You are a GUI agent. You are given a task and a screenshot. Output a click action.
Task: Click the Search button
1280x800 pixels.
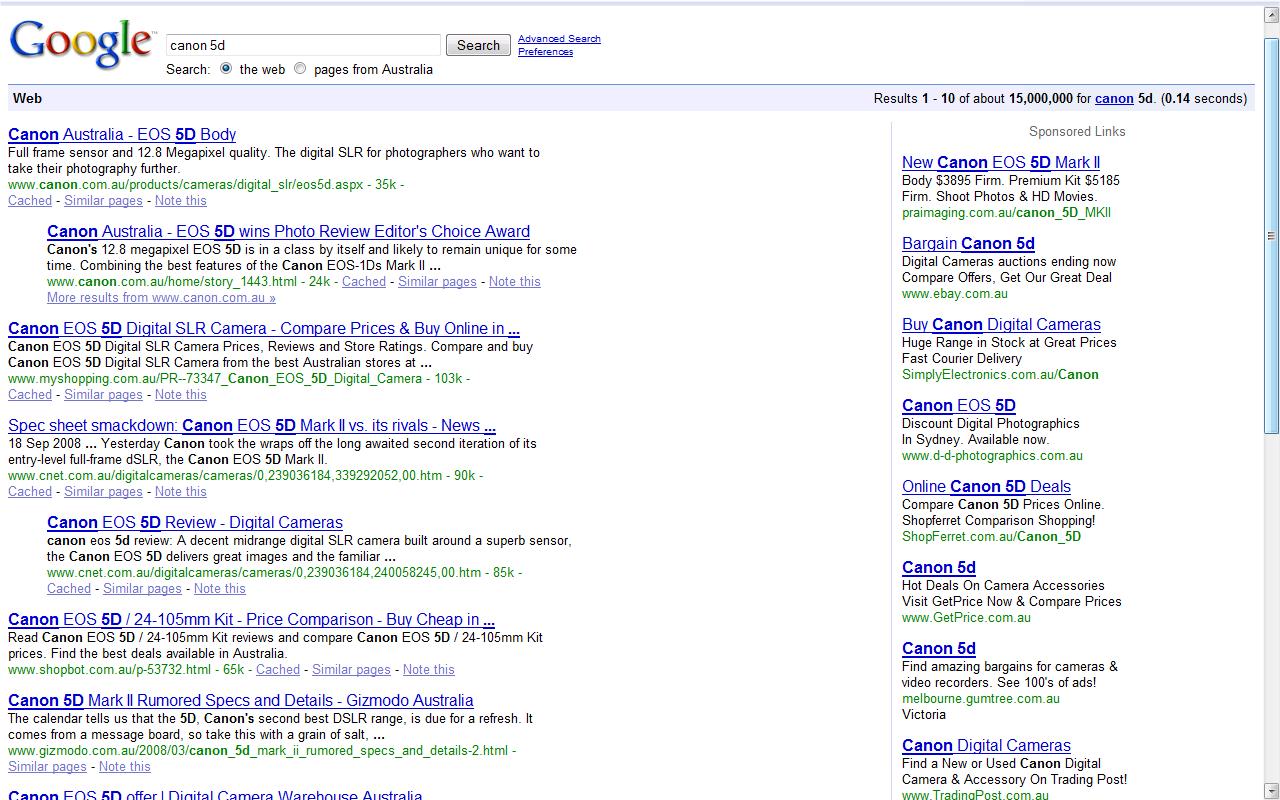pos(478,45)
